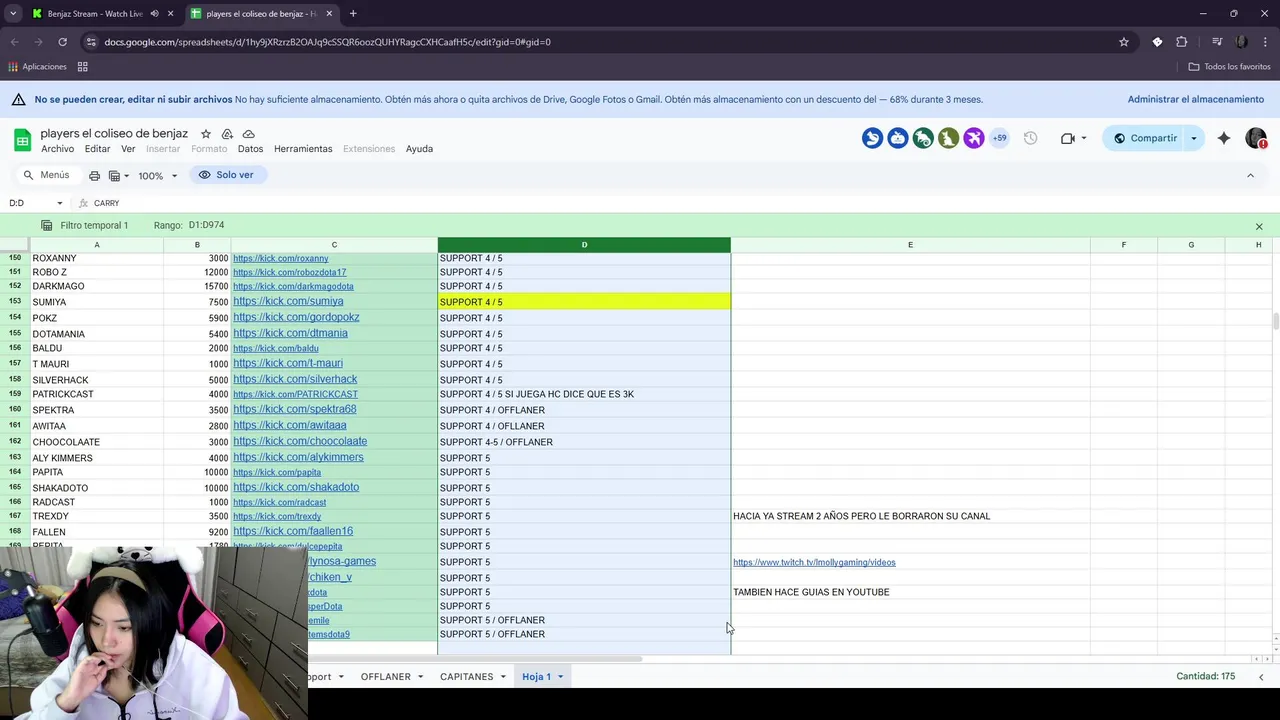The height and width of the screenshot is (720, 1280).
Task: Select the 15700 value for DARKMAGO
Action: [197, 286]
